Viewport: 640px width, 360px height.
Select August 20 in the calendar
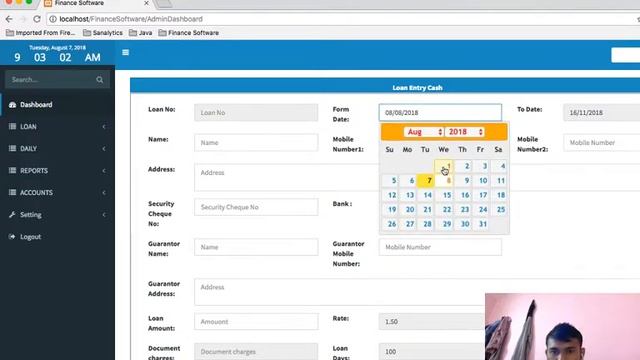[407, 209]
